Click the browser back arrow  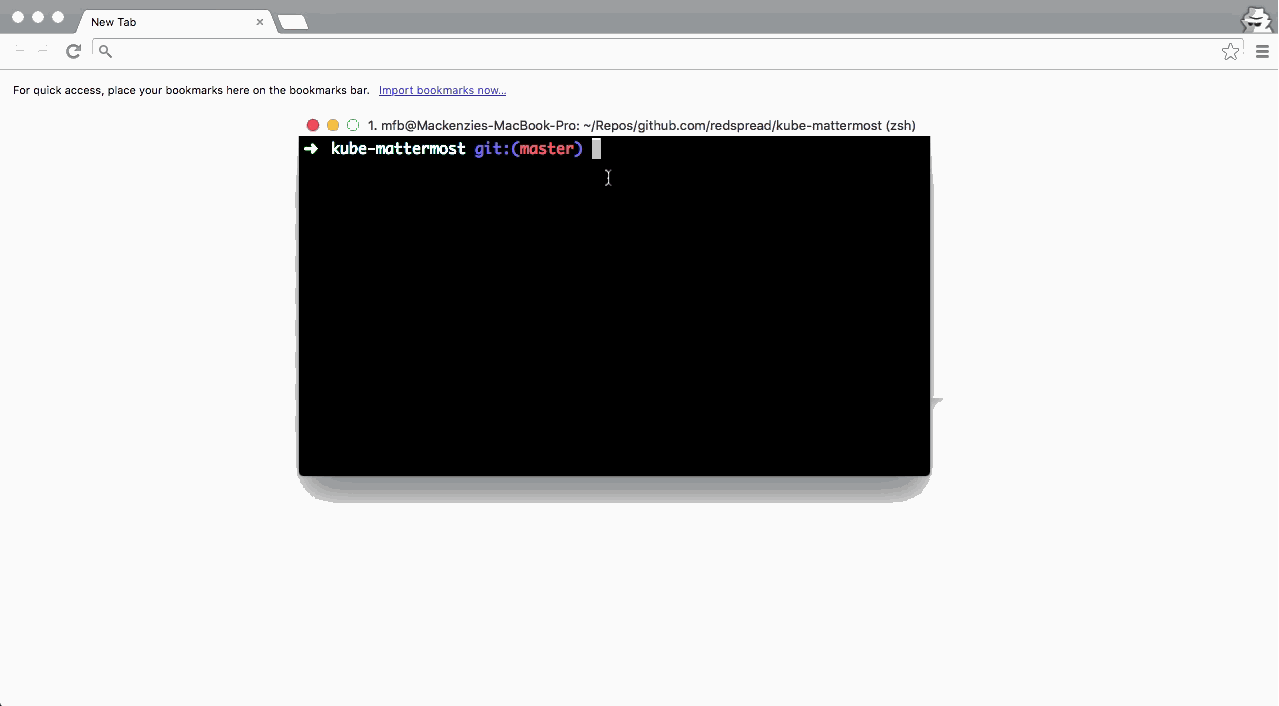pos(19,50)
